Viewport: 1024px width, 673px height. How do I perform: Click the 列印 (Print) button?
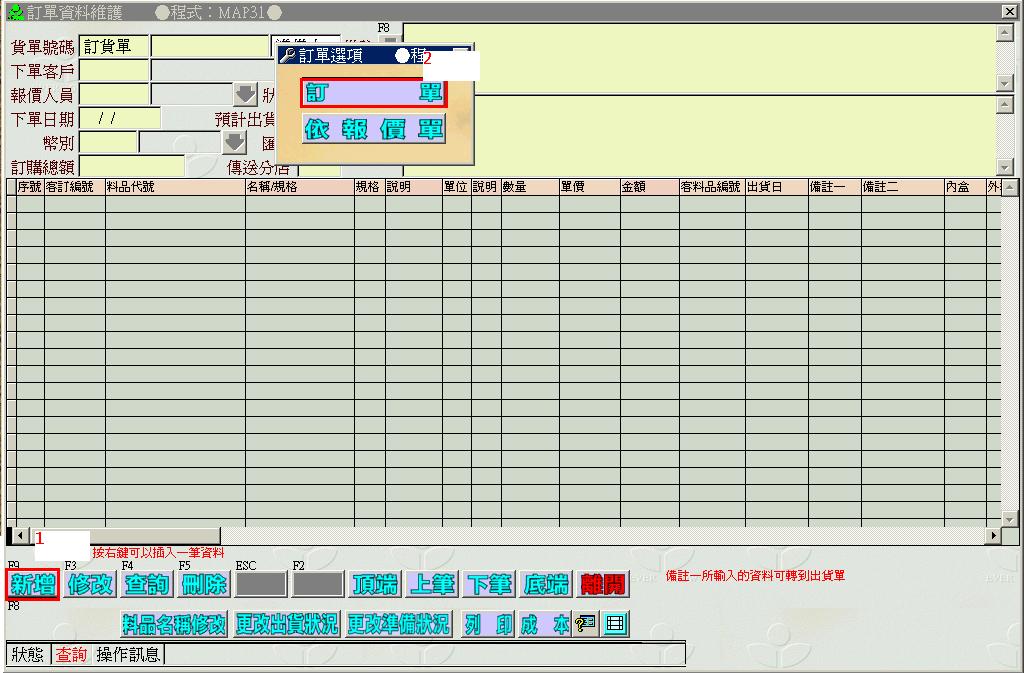tap(489, 625)
